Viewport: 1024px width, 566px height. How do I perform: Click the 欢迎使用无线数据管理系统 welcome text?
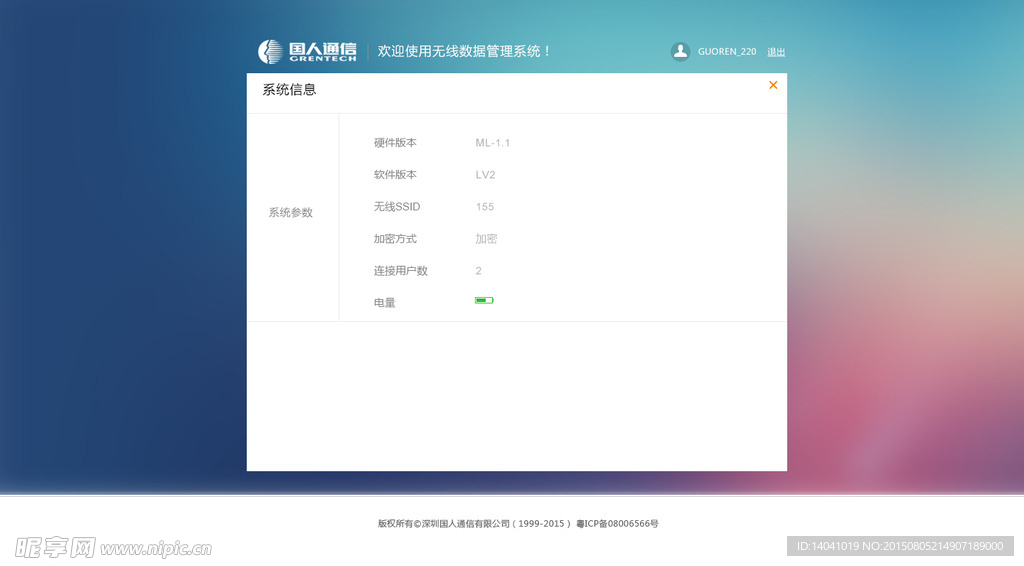[465, 51]
